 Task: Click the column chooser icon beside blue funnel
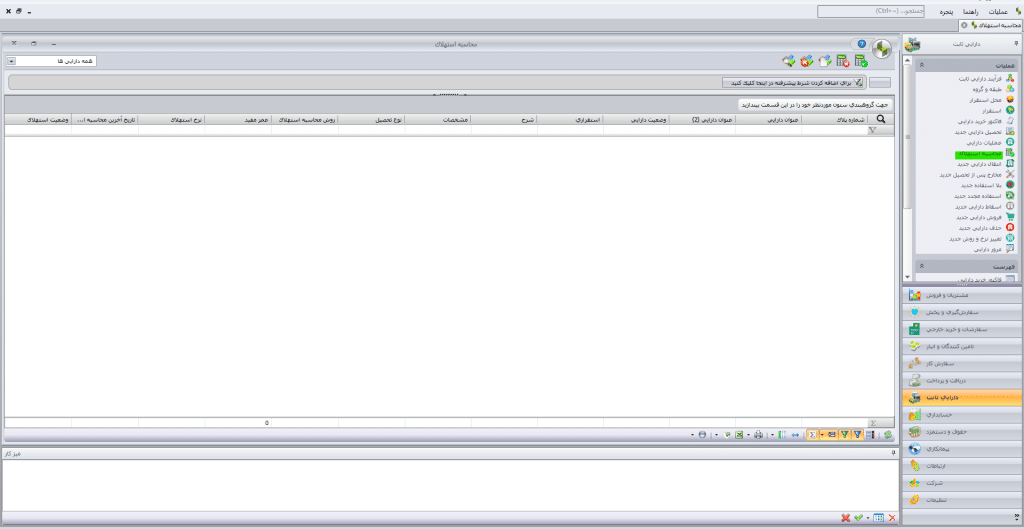(871, 434)
